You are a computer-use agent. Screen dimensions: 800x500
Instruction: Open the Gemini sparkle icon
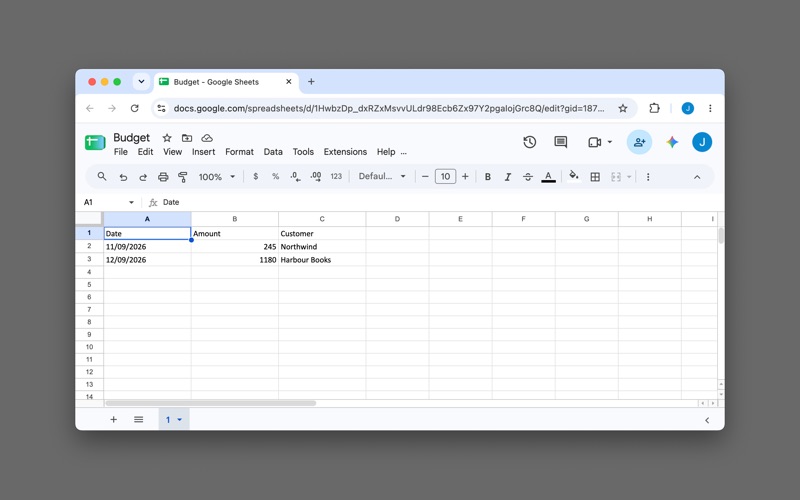672,142
